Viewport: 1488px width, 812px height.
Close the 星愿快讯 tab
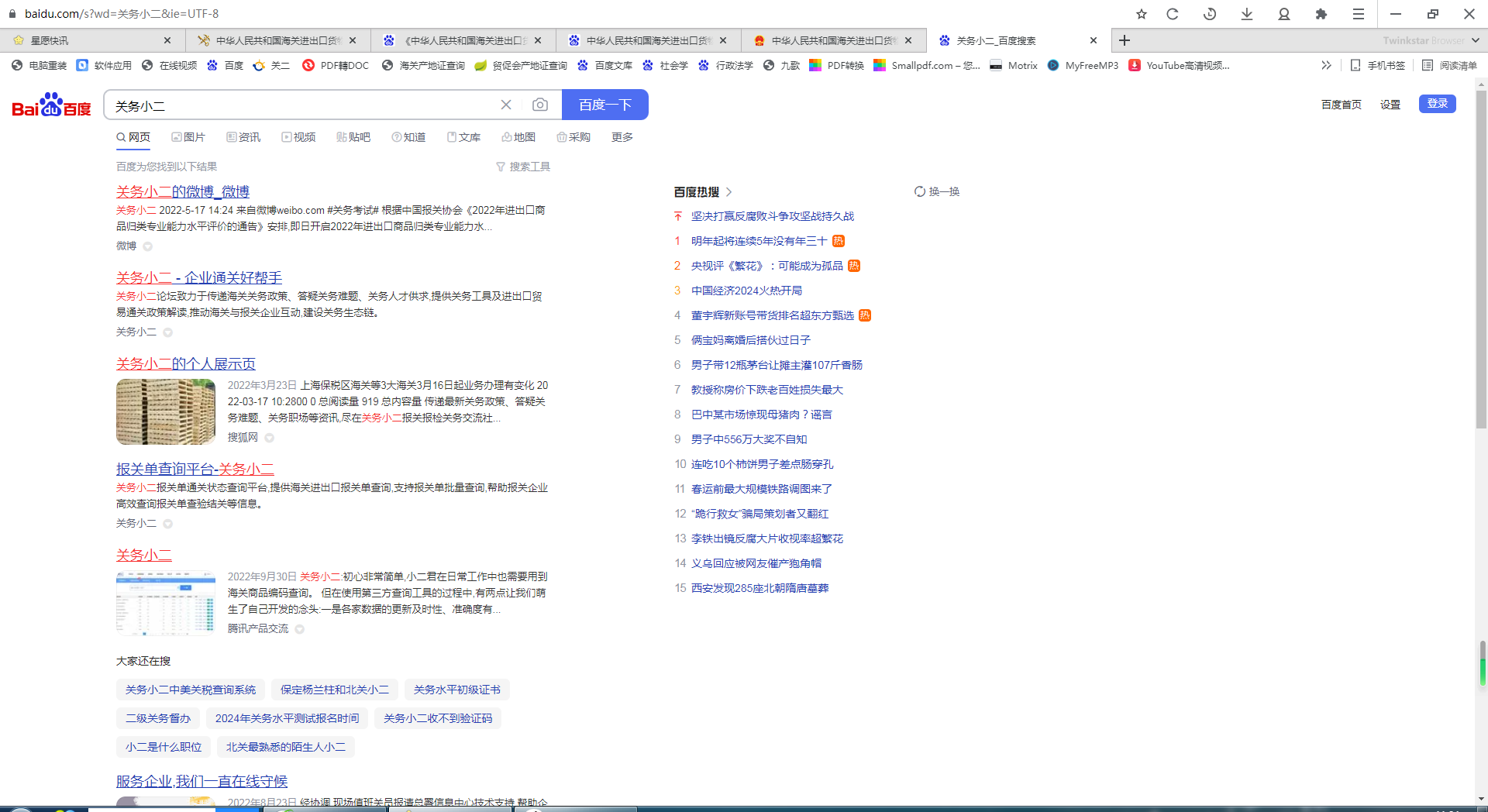coord(167,40)
